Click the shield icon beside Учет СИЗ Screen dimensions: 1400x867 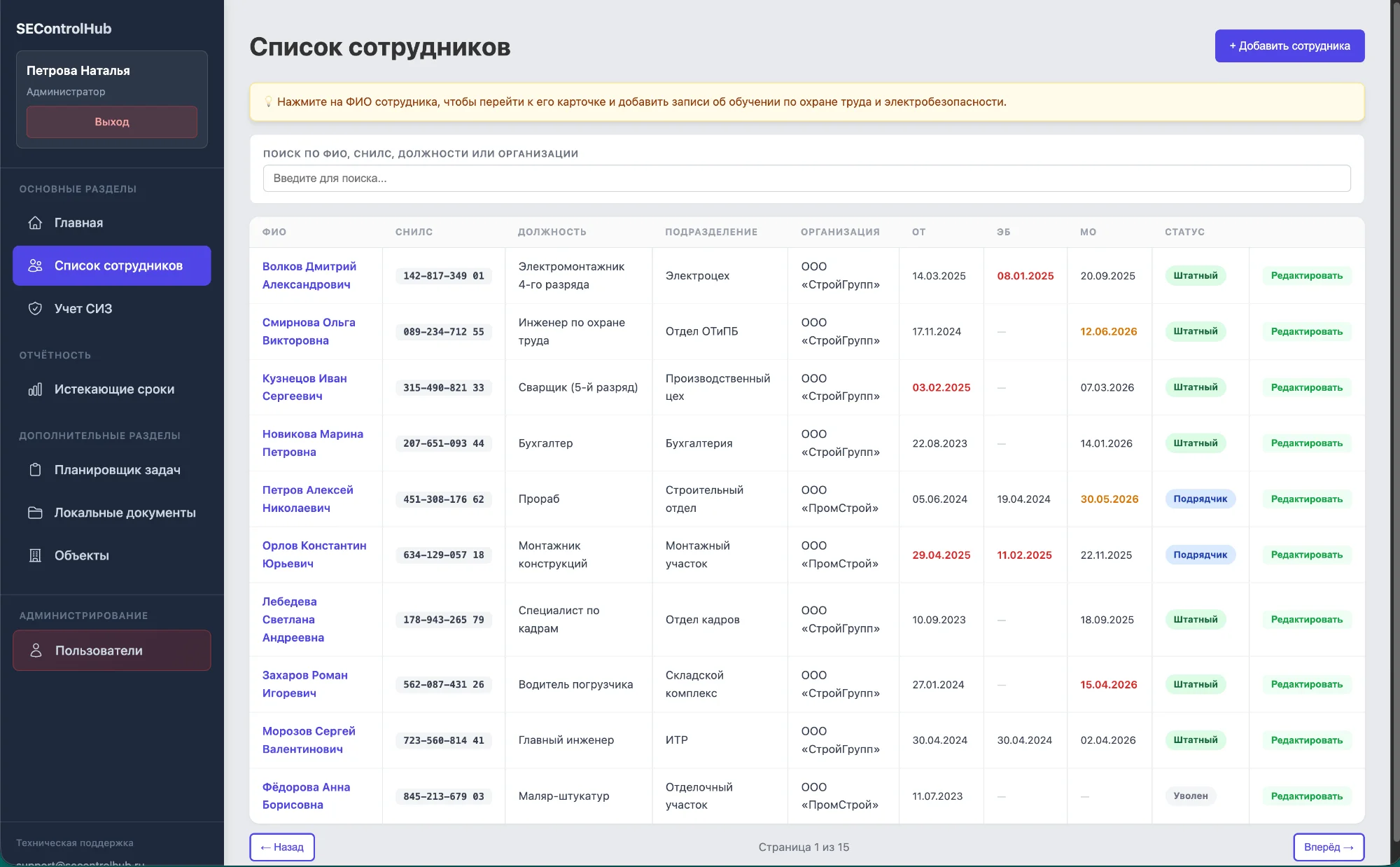tap(35, 309)
